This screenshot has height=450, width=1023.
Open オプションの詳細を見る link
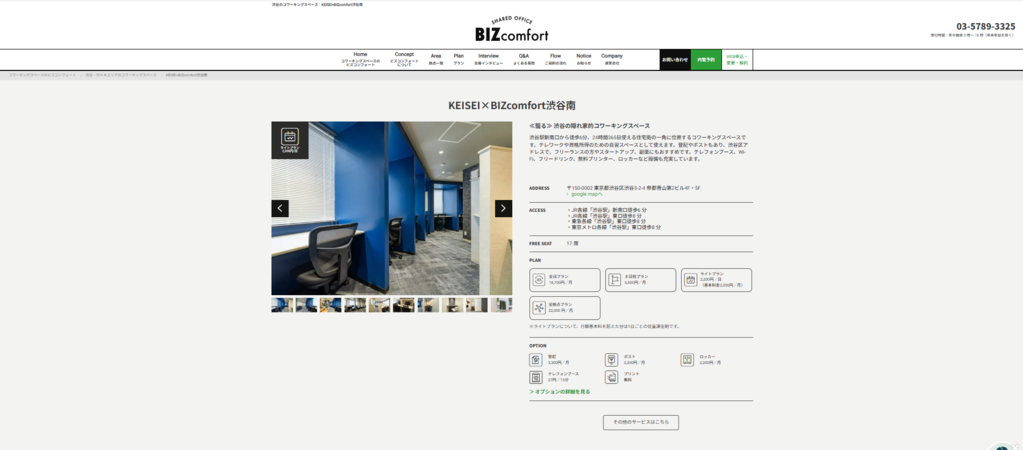[x=560, y=392]
